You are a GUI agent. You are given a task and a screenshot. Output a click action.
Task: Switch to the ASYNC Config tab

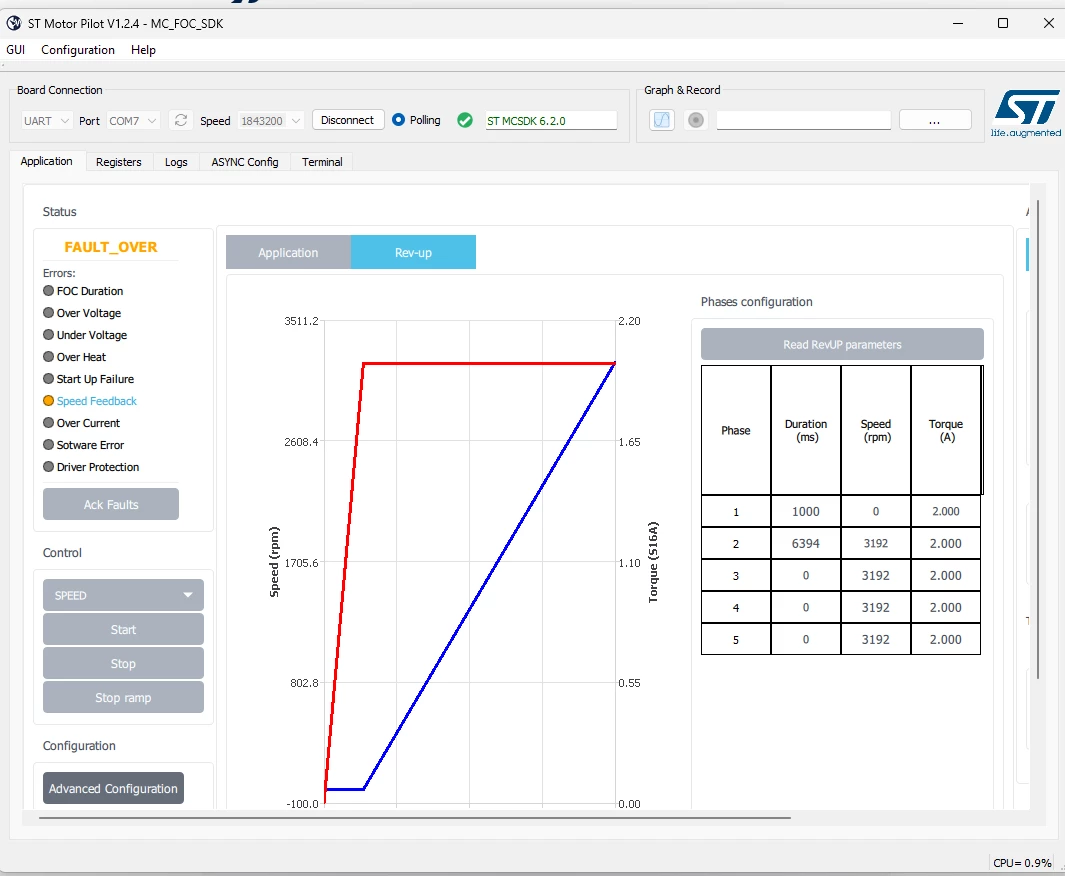click(245, 162)
